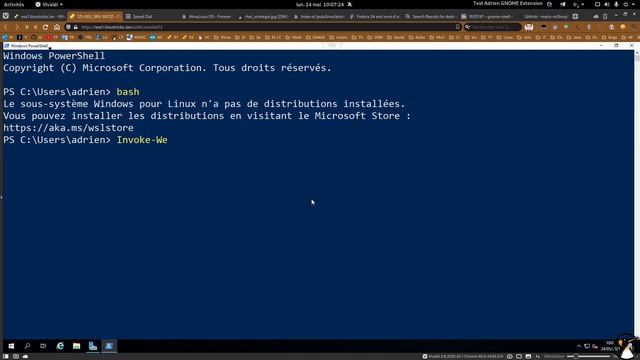
Task: Reload the current page
Action: 45,27
